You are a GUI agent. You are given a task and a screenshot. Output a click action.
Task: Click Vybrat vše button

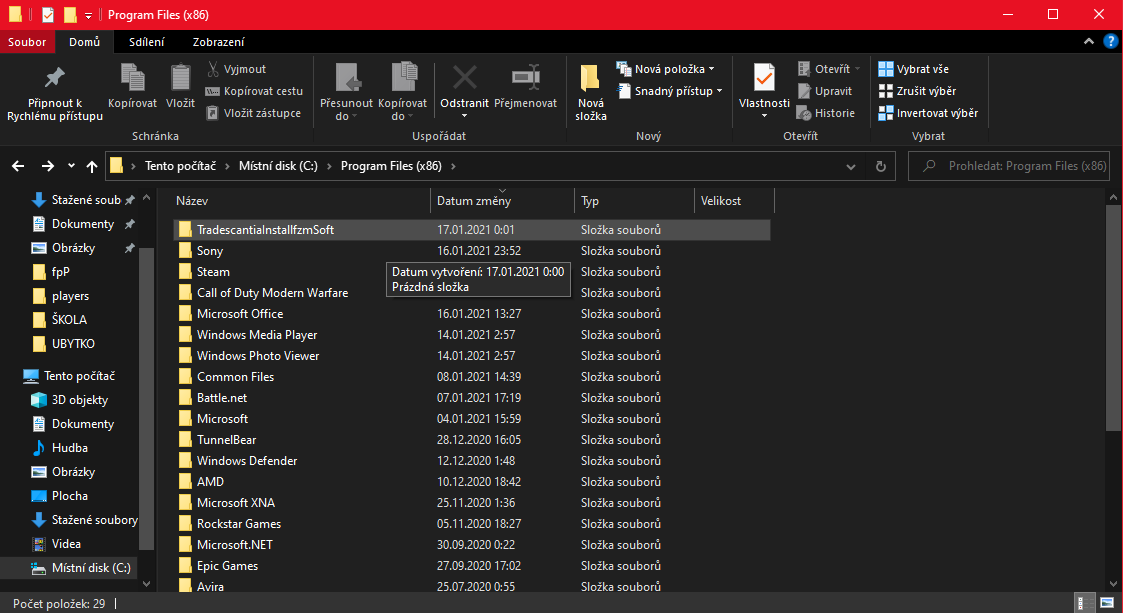pyautogui.click(x=913, y=69)
